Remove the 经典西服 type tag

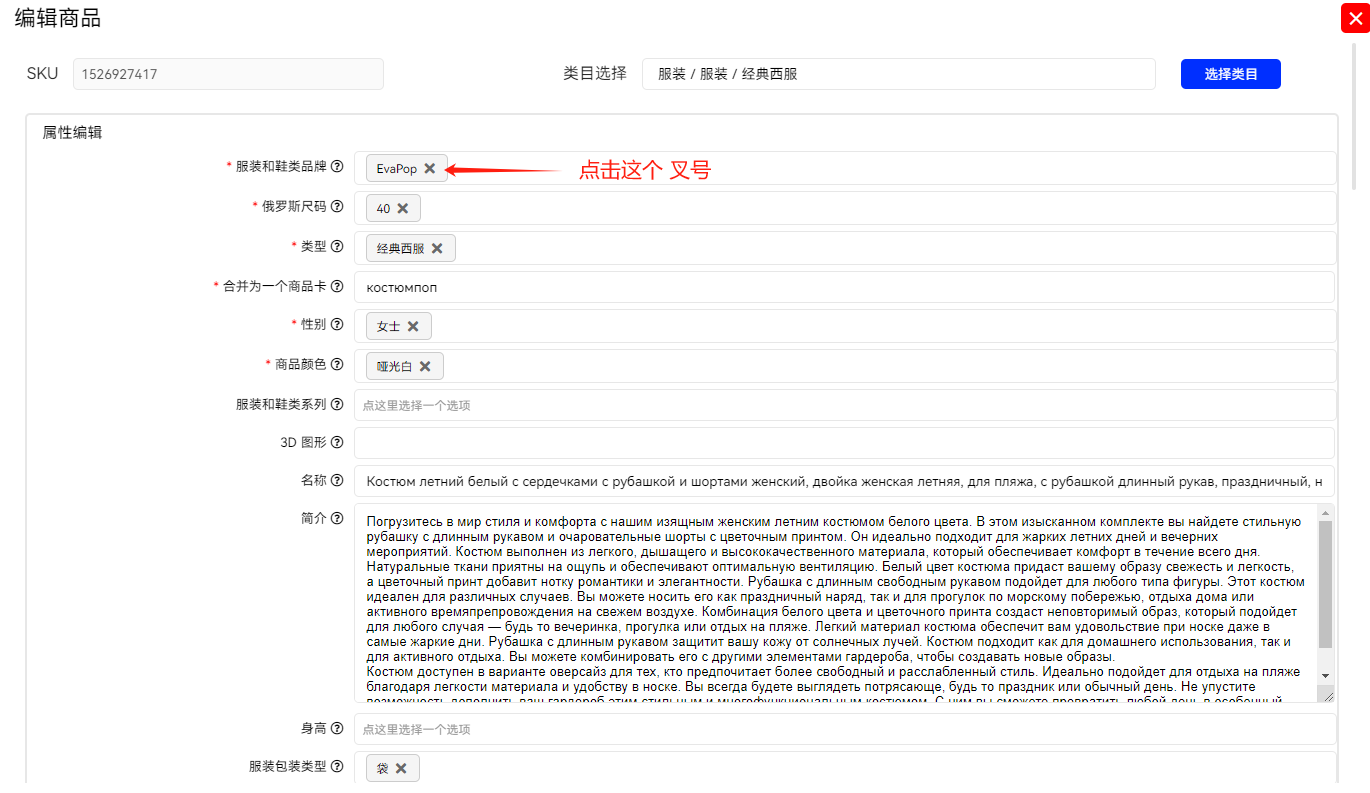(x=437, y=248)
